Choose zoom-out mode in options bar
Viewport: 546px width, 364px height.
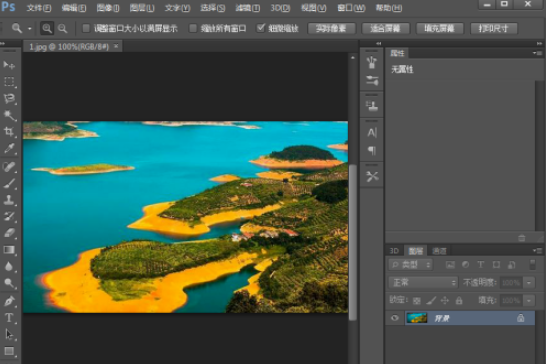point(62,28)
